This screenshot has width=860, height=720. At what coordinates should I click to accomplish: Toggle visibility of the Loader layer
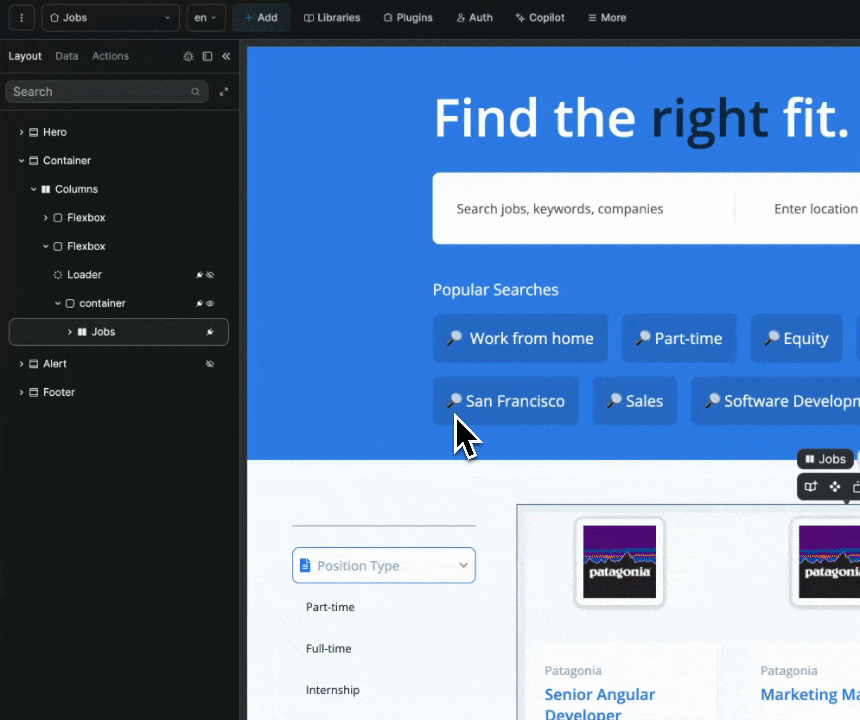[210, 275]
